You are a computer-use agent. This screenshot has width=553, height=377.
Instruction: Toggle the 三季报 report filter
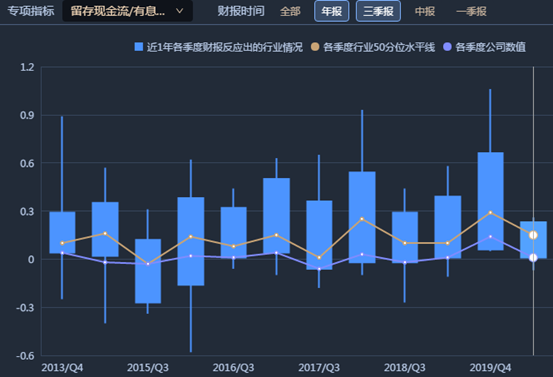pos(378,11)
